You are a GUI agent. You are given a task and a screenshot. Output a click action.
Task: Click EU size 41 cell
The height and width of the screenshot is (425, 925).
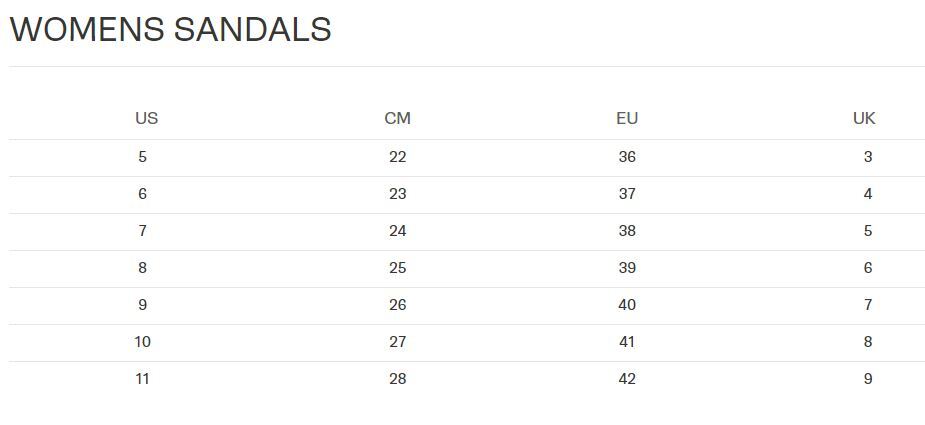[627, 342]
